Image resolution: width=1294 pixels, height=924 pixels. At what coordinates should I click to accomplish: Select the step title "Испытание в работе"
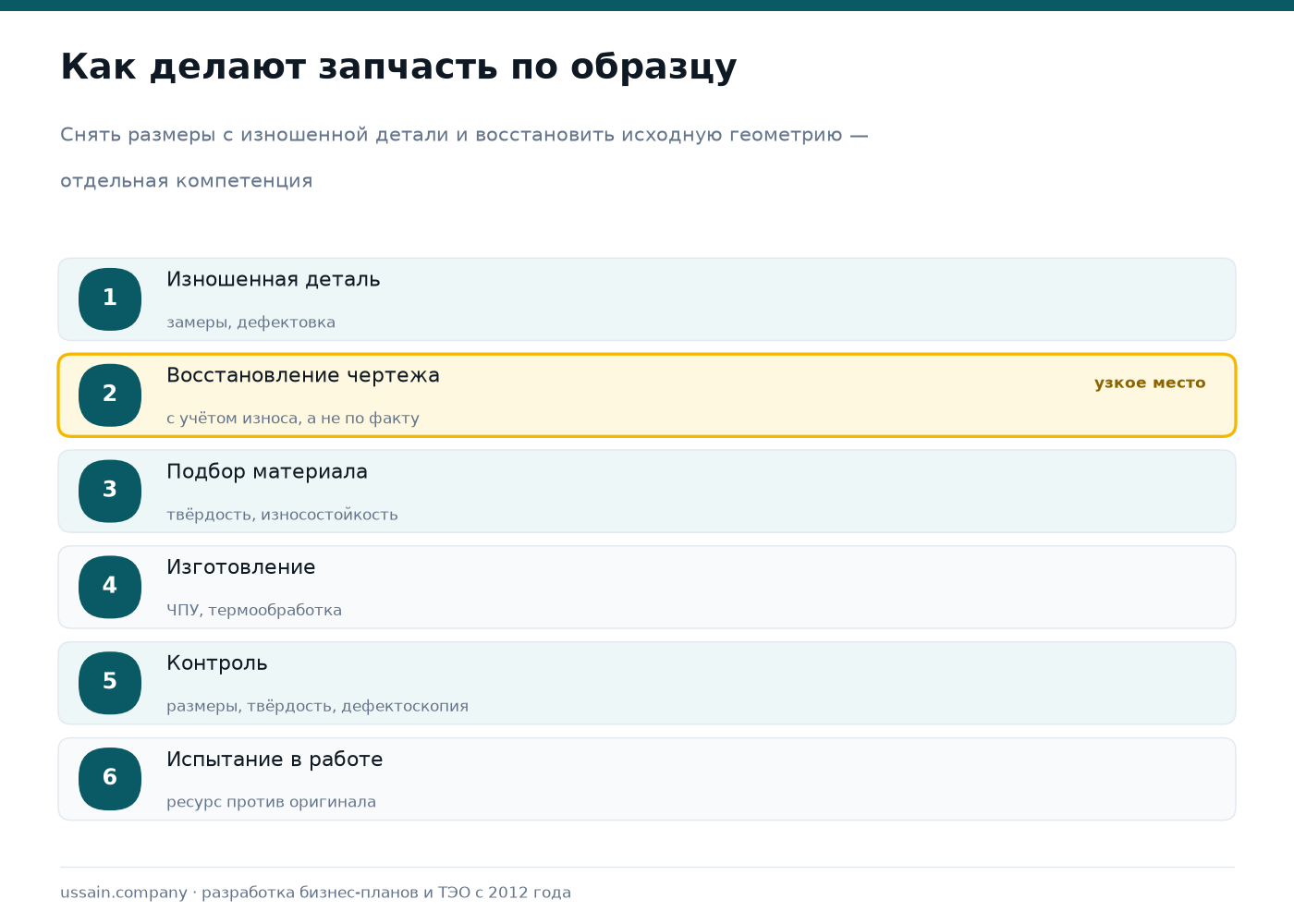(275, 760)
